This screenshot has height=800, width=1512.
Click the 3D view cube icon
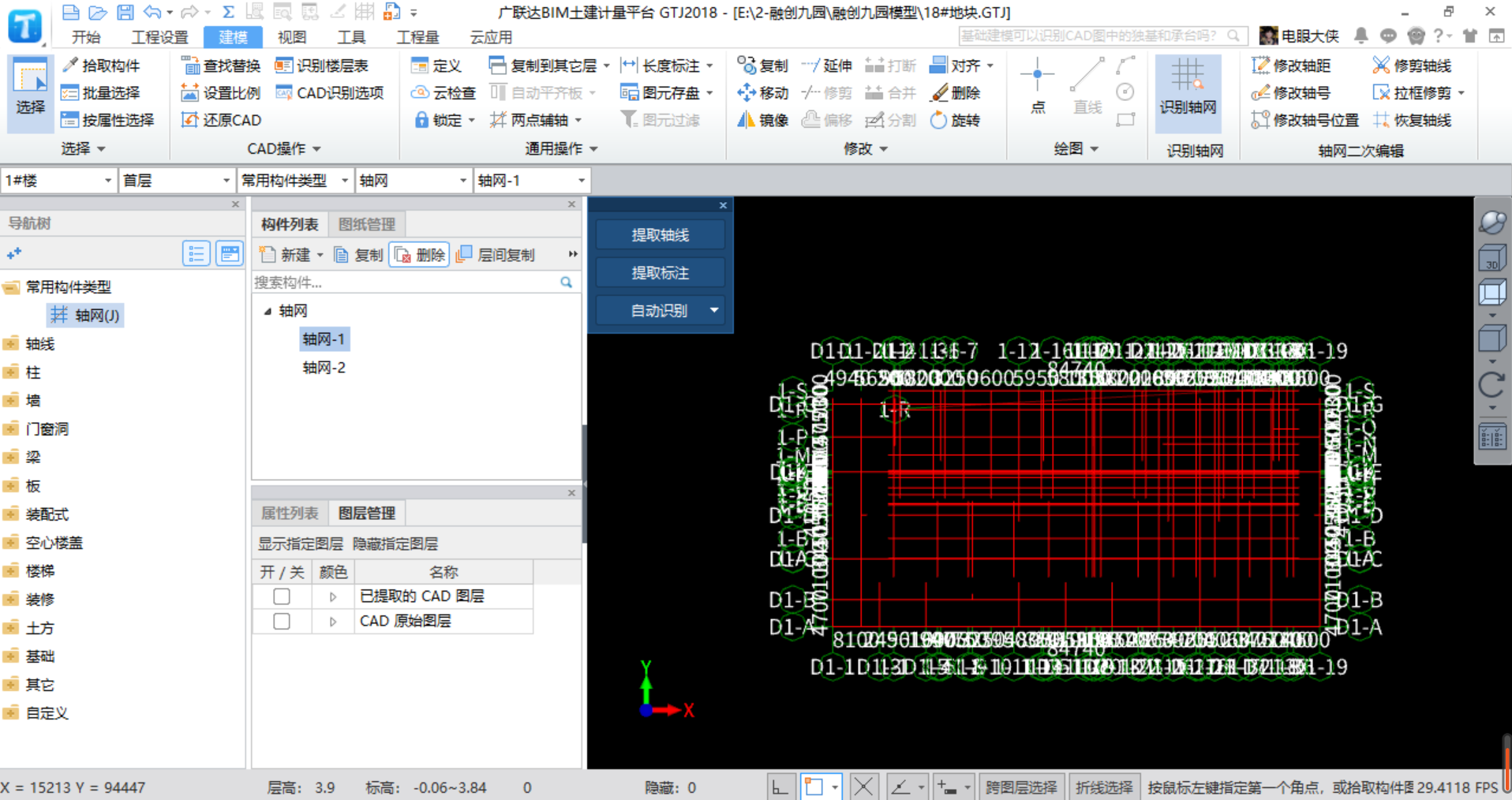point(1492,258)
